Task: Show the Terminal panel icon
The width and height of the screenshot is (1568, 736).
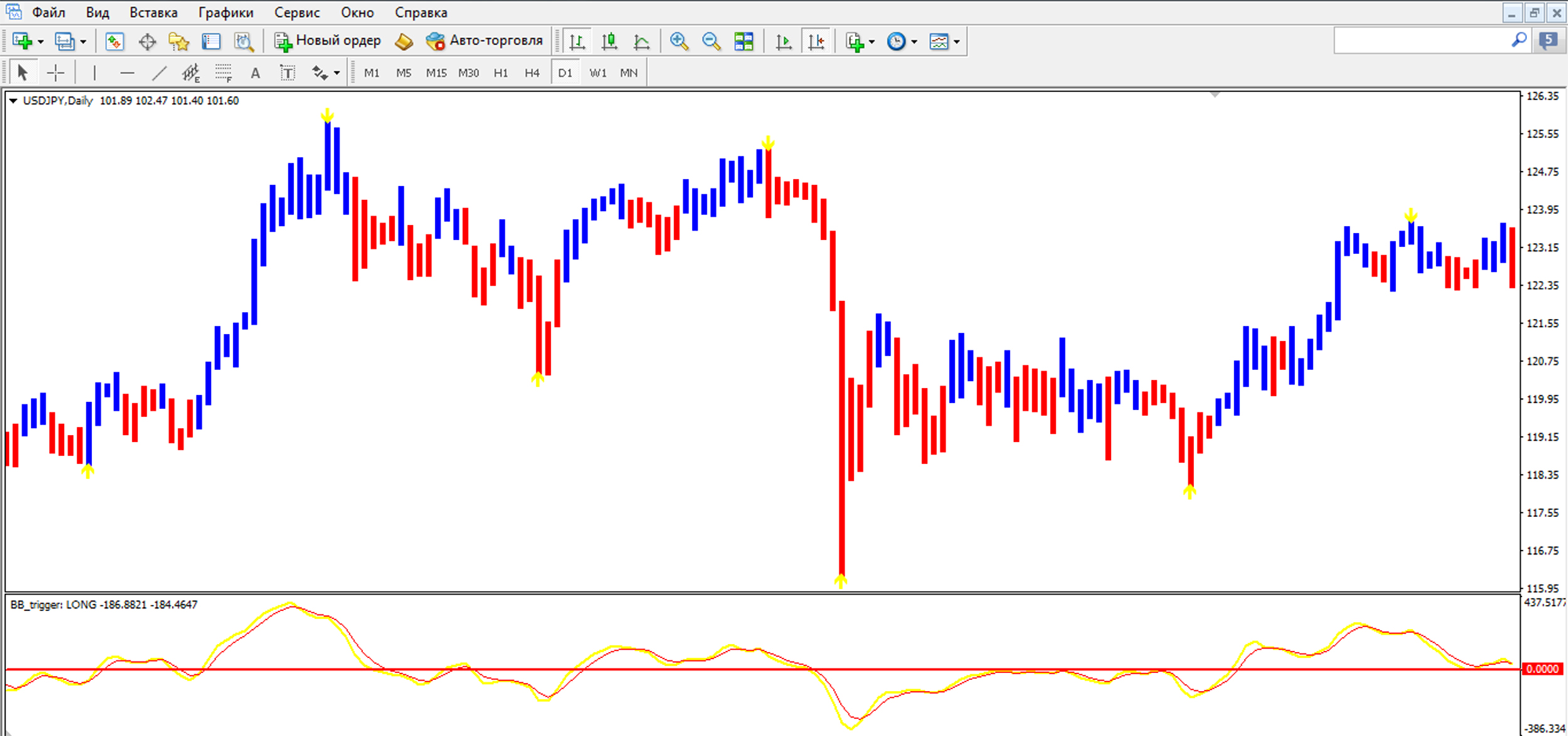Action: pos(211,42)
